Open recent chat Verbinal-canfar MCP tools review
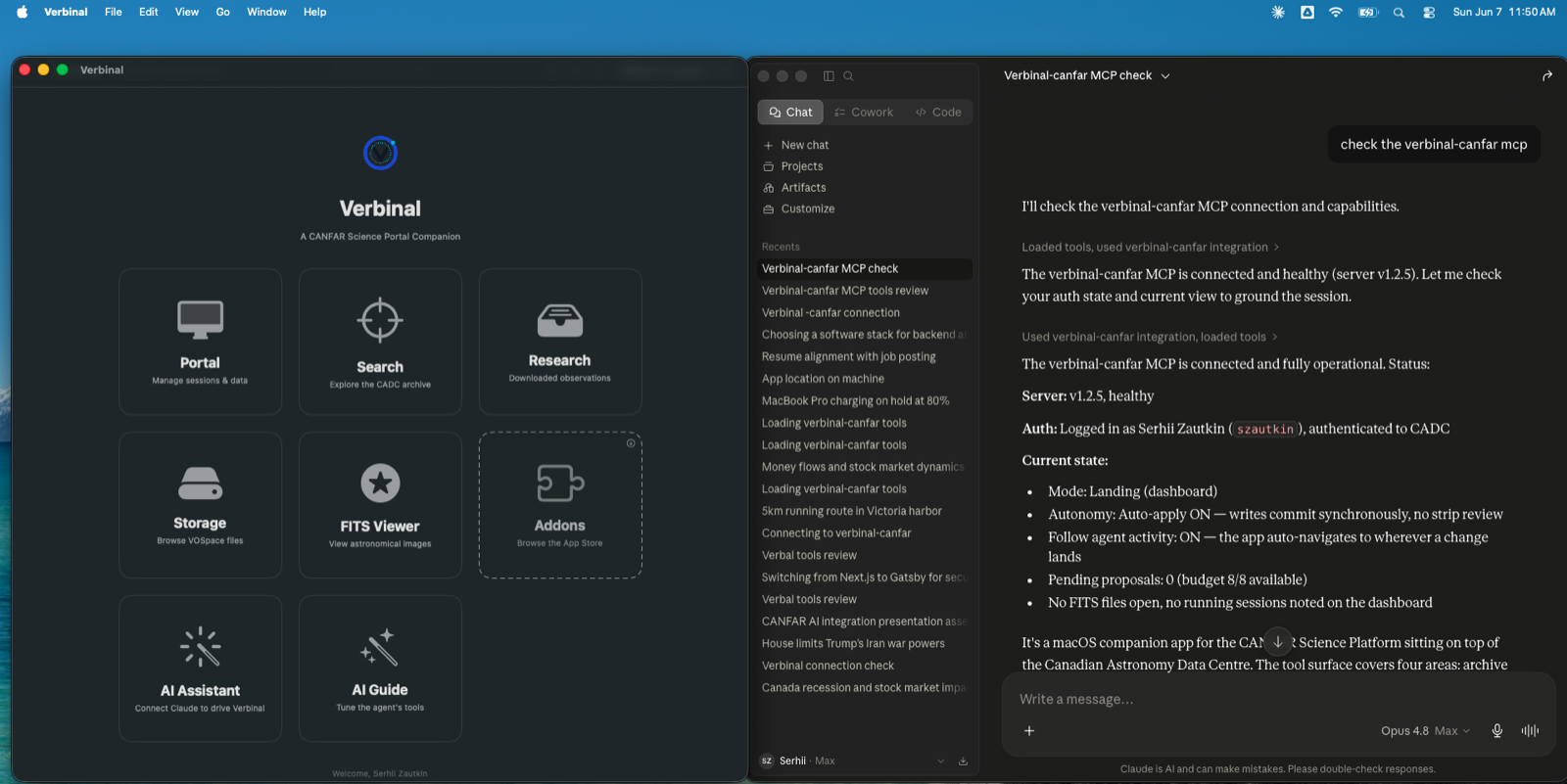Image resolution: width=1567 pixels, height=784 pixels. pos(865,291)
